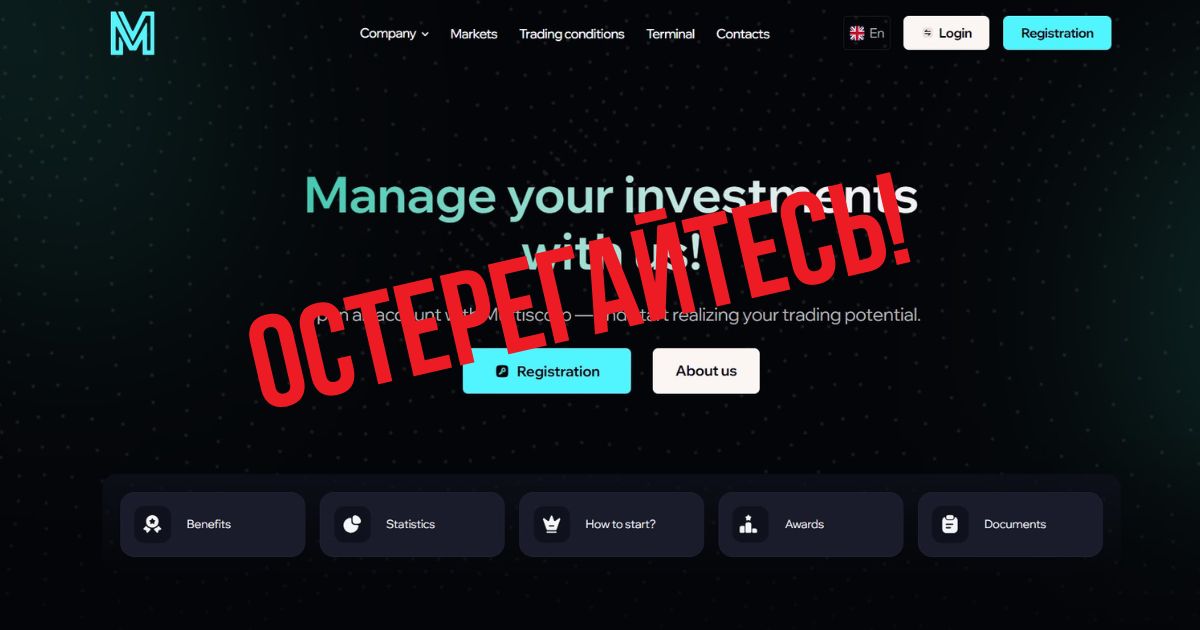Click the chevron next to Company

click(425, 34)
